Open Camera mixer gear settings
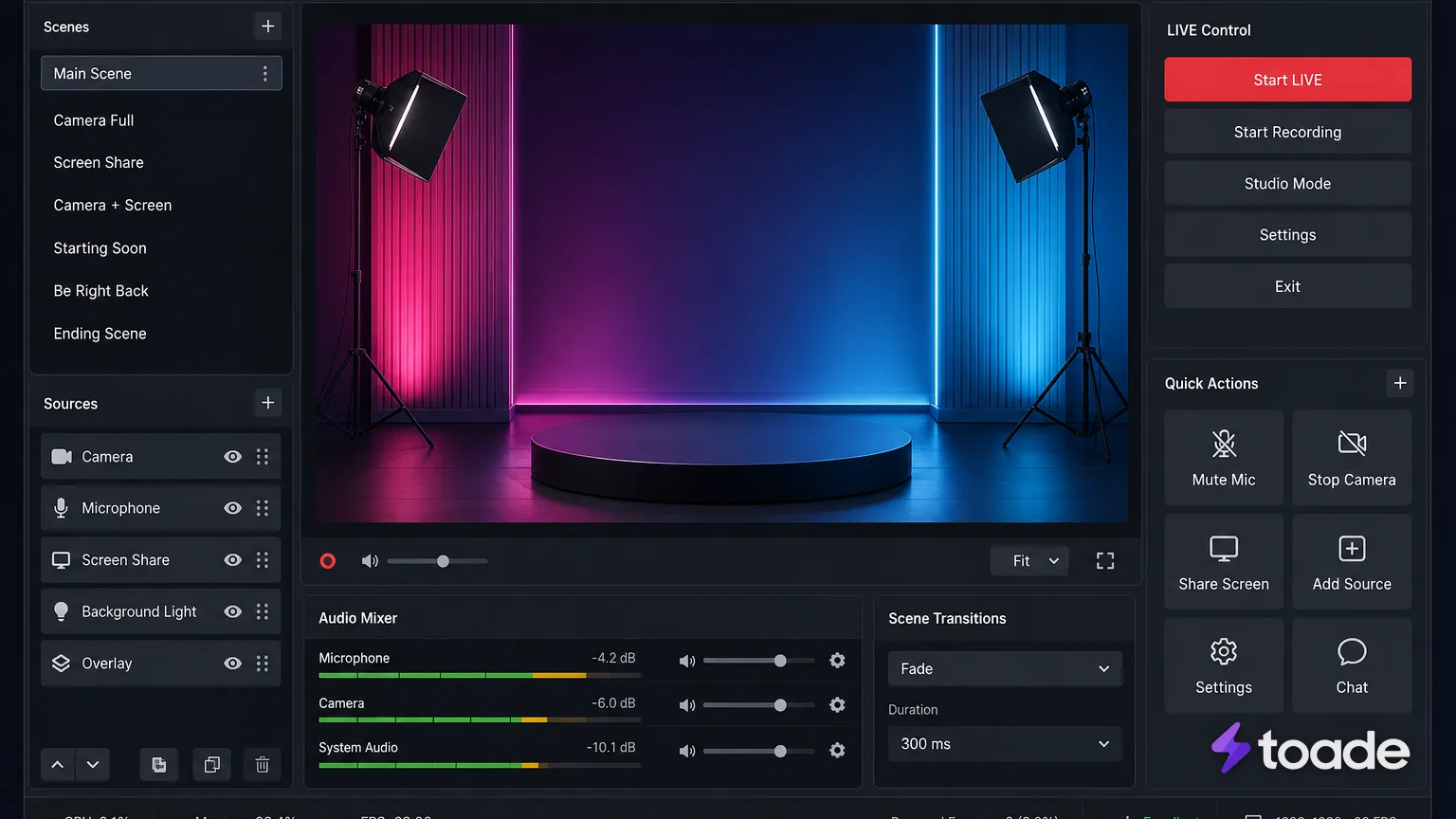This screenshot has height=819, width=1456. (x=837, y=705)
